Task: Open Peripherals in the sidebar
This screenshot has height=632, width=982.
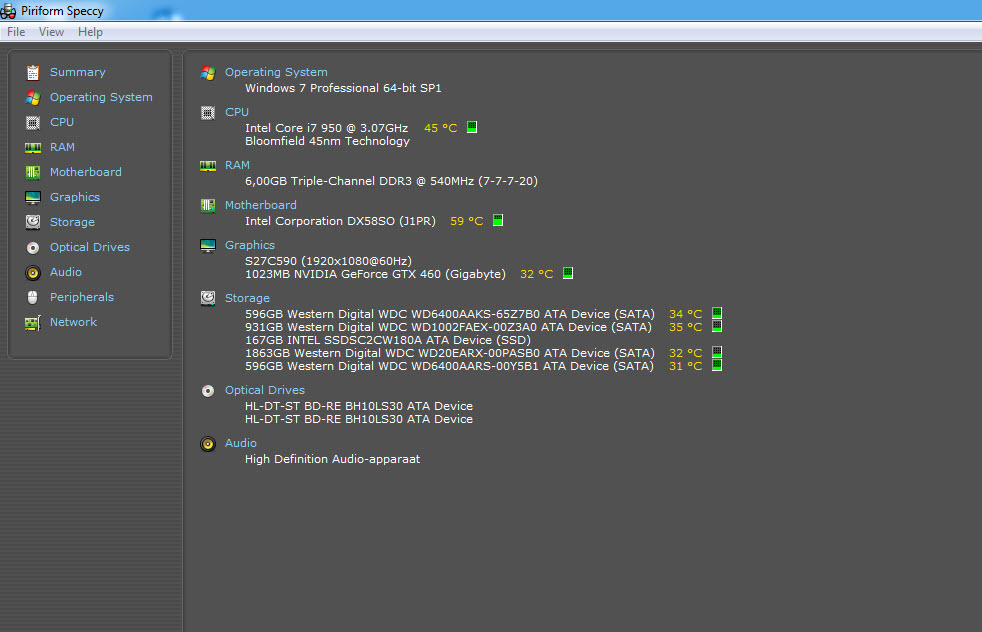Action: (81, 298)
